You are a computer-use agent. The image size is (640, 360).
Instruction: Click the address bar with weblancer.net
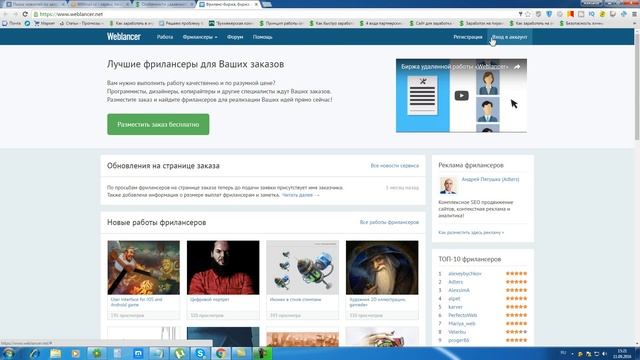point(273,14)
